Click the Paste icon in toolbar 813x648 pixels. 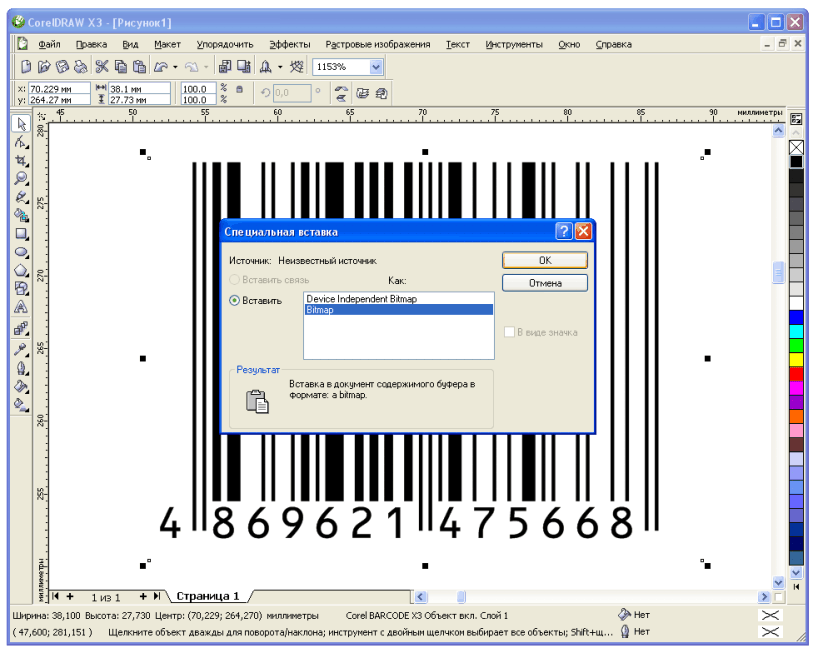point(139,66)
